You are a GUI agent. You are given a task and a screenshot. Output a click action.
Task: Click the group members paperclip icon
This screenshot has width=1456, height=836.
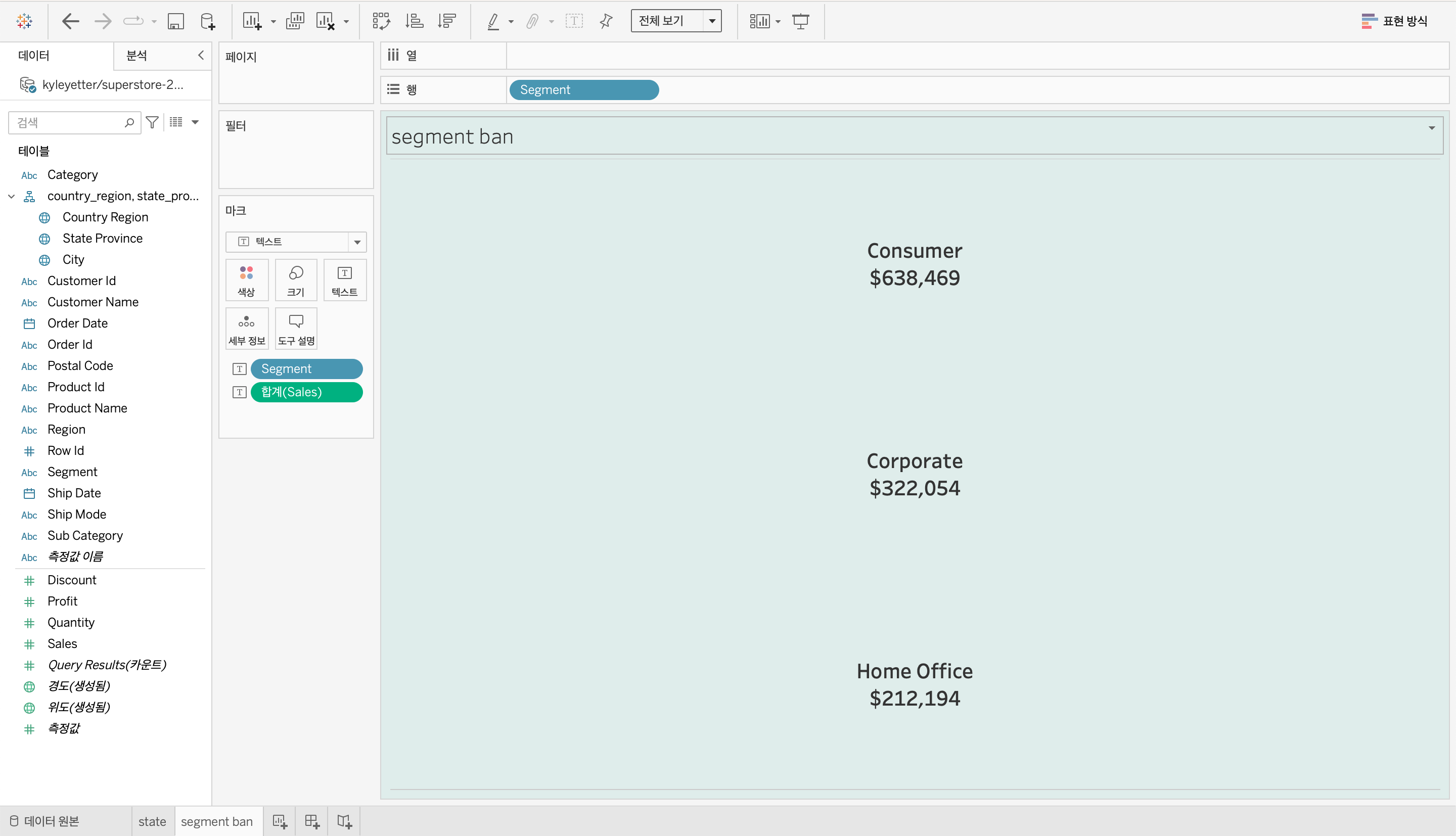[532, 21]
